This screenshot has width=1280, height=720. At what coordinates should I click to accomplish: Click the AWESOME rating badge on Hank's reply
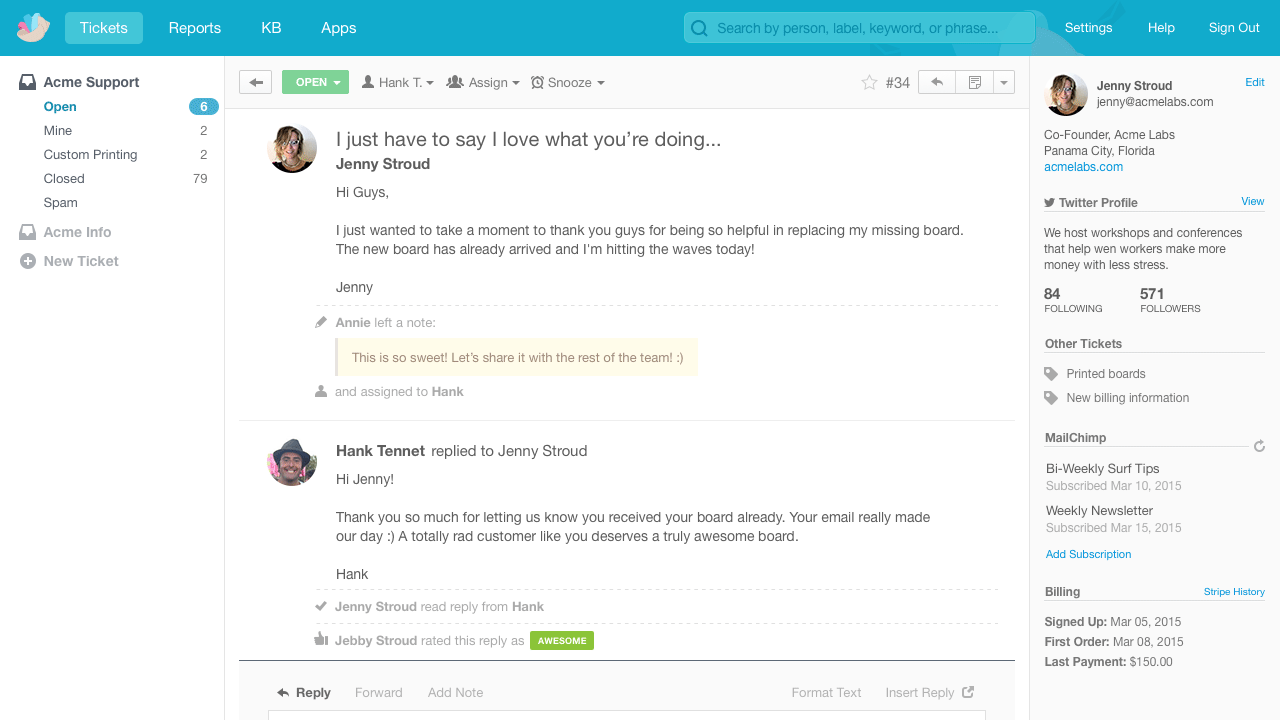click(561, 640)
